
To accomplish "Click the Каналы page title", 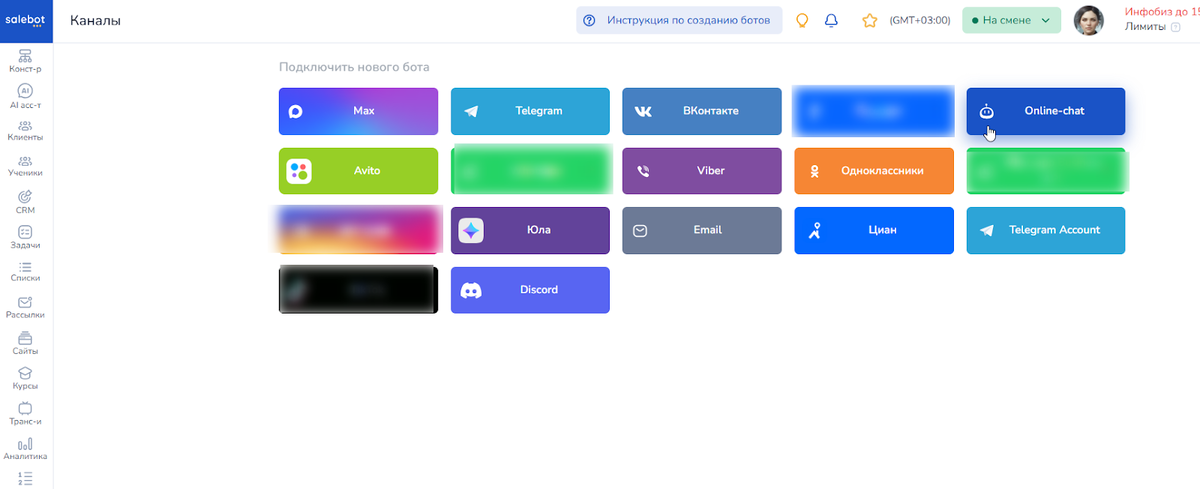I will [x=96, y=20].
